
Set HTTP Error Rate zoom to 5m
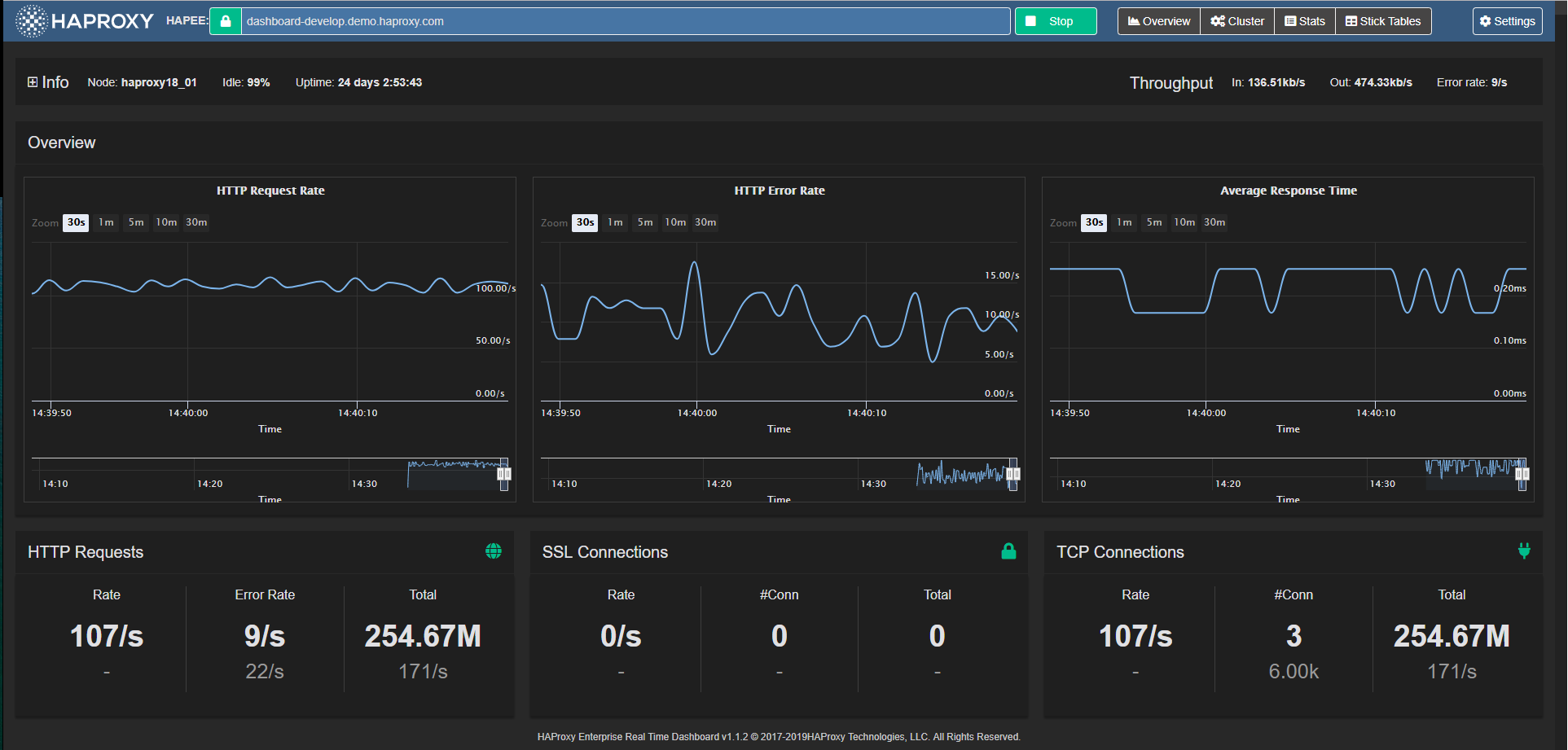tap(645, 222)
